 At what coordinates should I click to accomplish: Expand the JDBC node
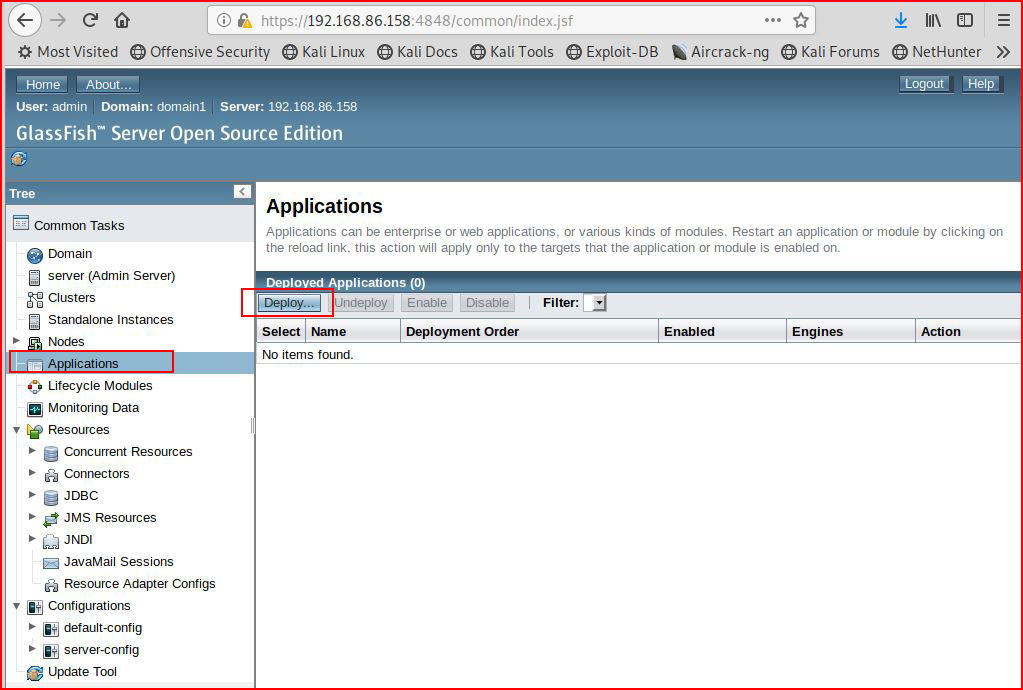coord(32,495)
